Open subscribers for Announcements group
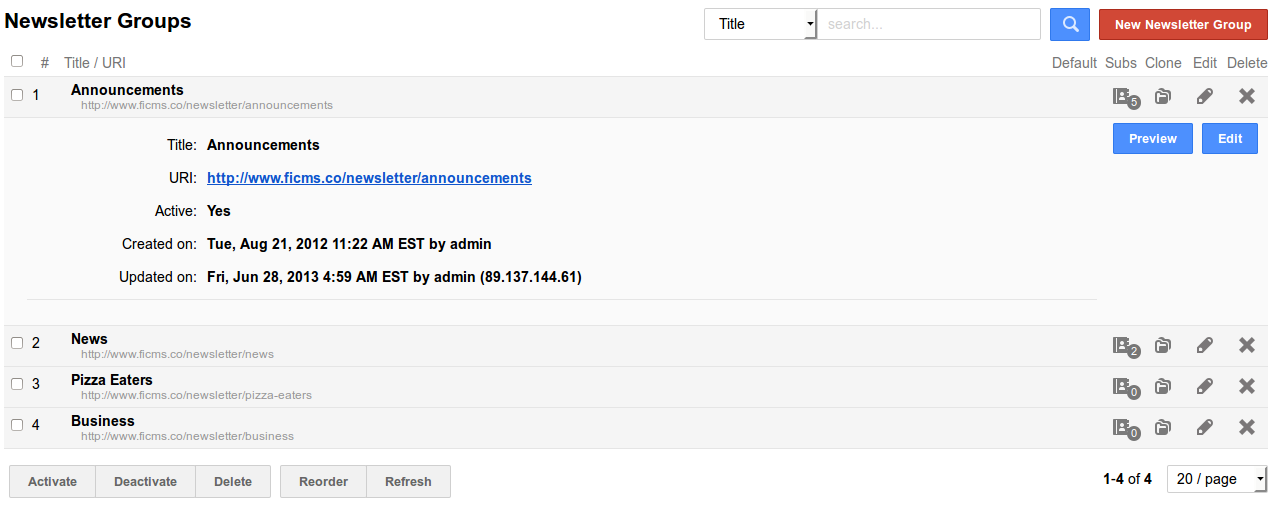The height and width of the screenshot is (510, 1273). coord(1125,97)
